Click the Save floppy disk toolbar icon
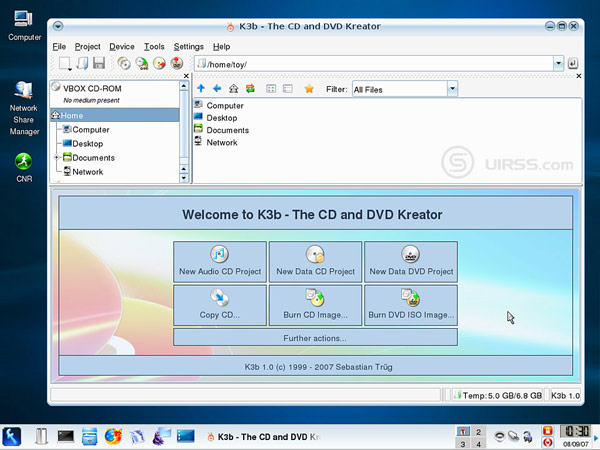 pyautogui.click(x=99, y=64)
